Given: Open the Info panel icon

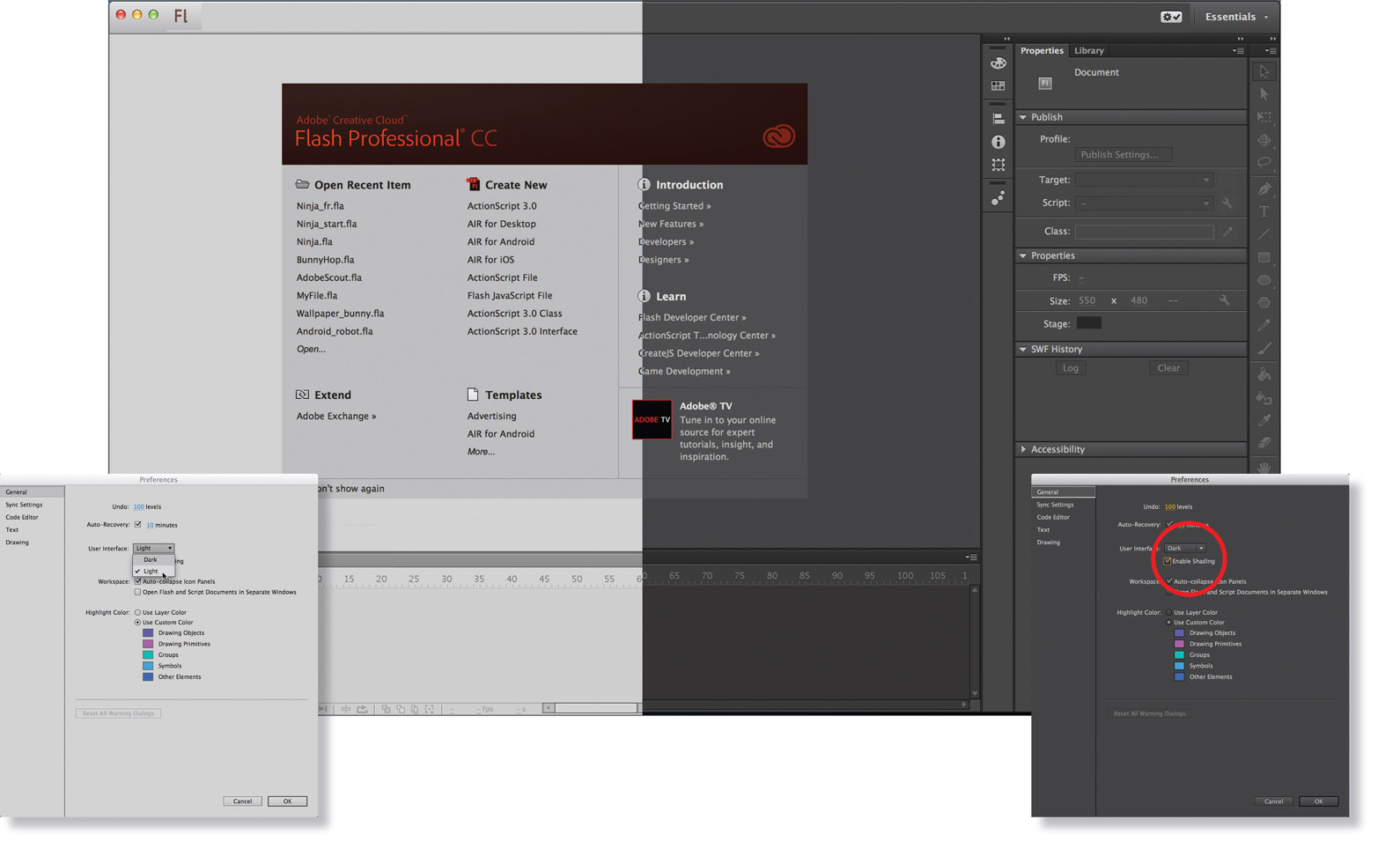Looking at the screenshot, I should [998, 142].
